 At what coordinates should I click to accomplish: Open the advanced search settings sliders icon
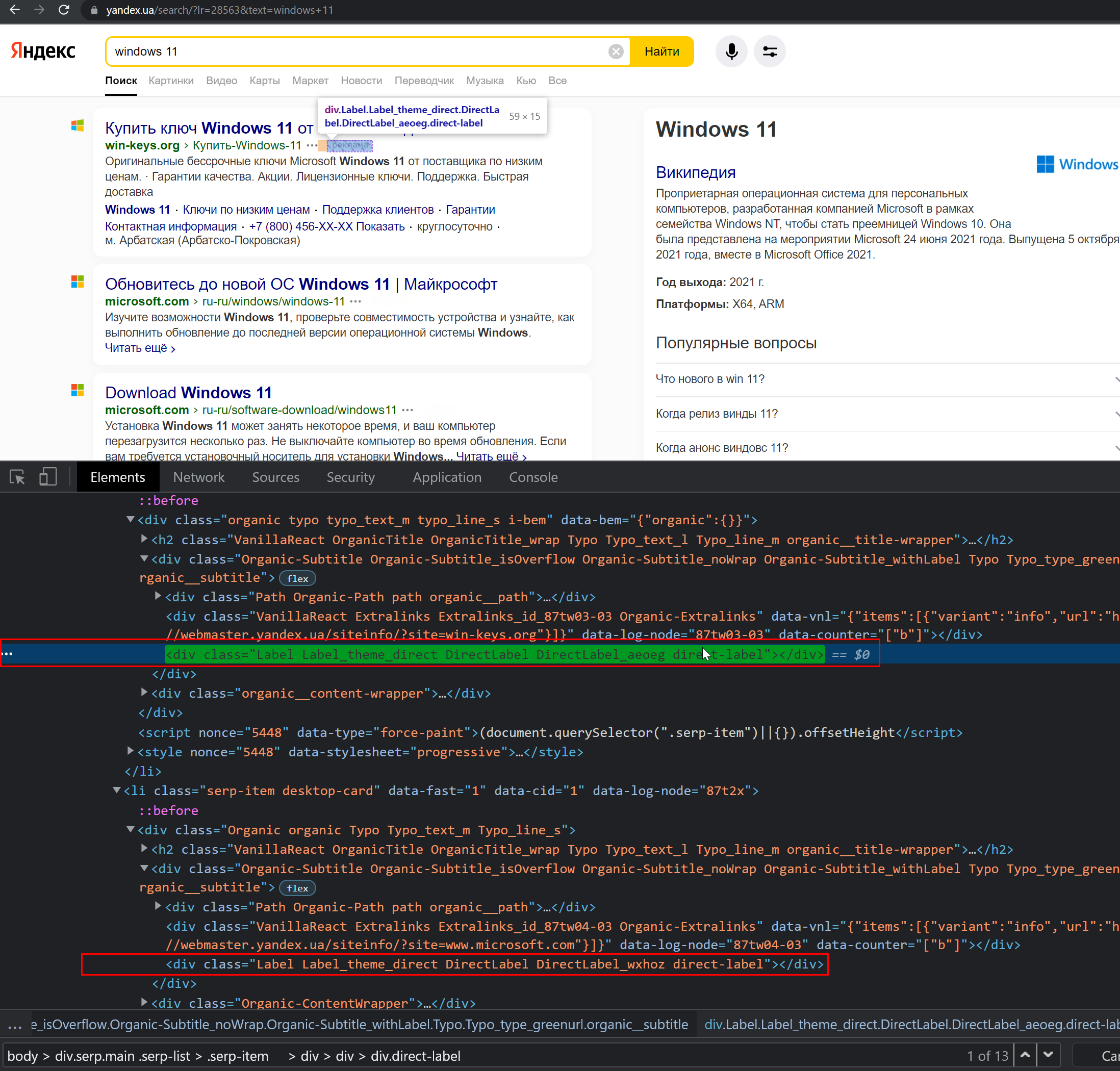click(770, 52)
